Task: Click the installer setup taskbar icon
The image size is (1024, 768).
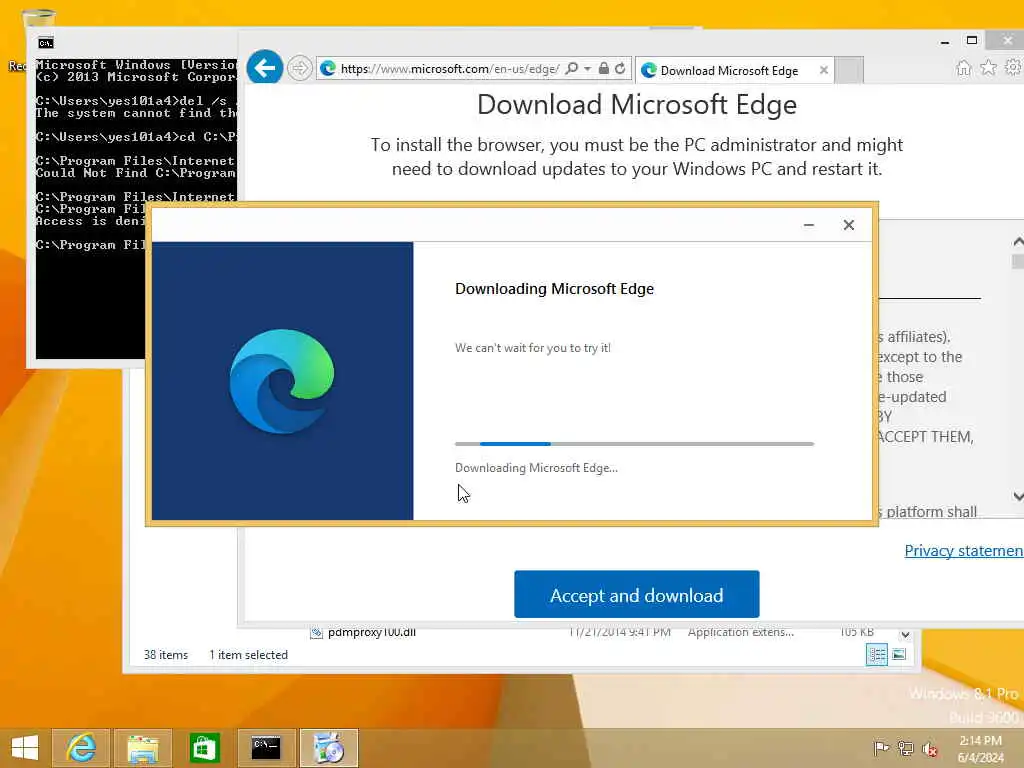Action: click(328, 748)
